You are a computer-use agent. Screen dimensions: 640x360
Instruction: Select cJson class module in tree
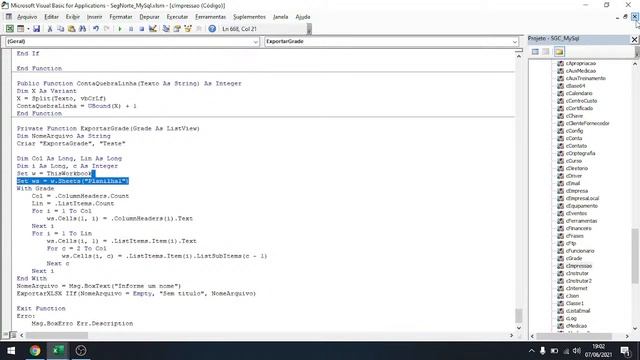click(572, 296)
